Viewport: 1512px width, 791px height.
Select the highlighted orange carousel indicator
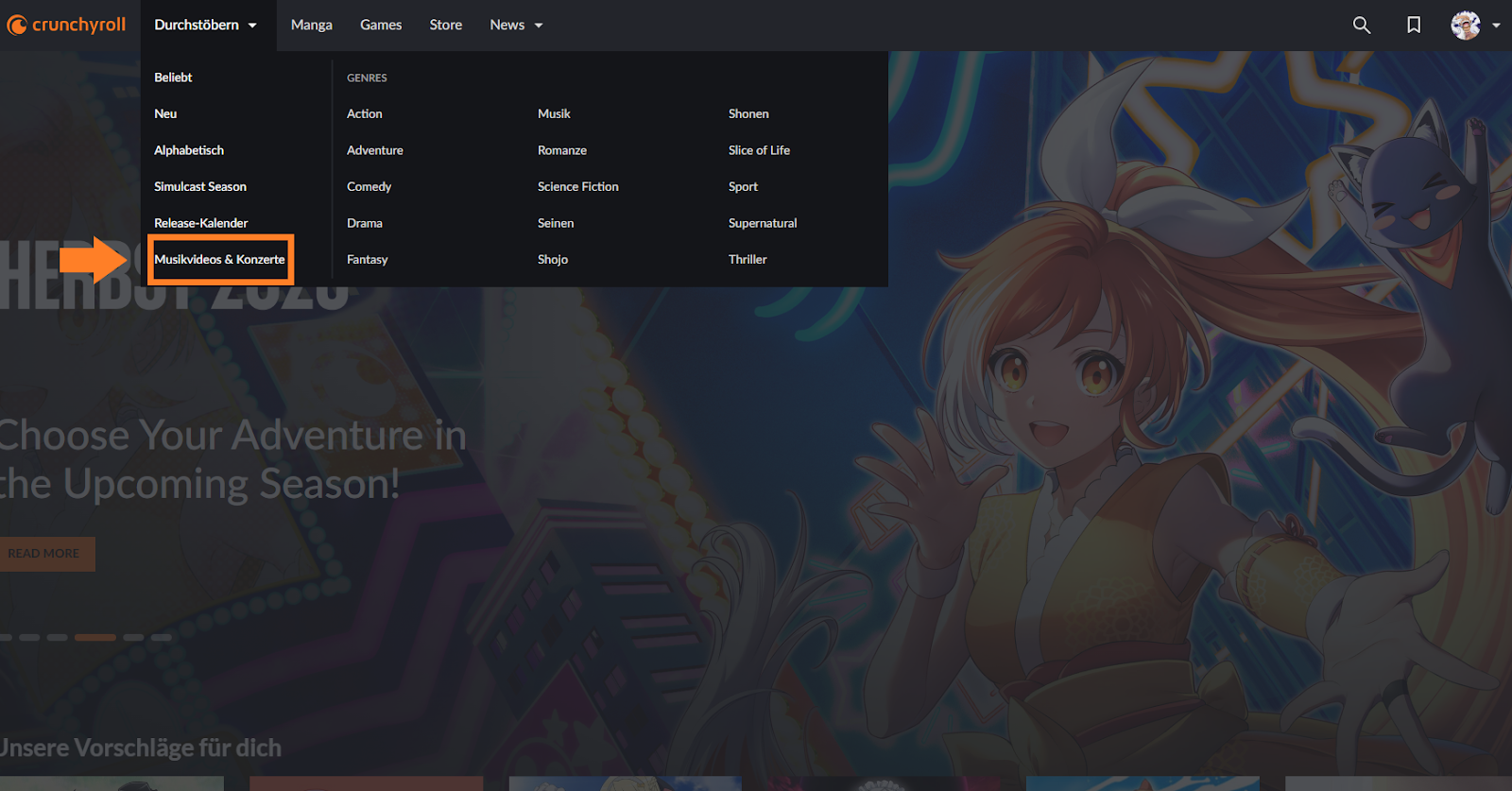click(x=94, y=638)
